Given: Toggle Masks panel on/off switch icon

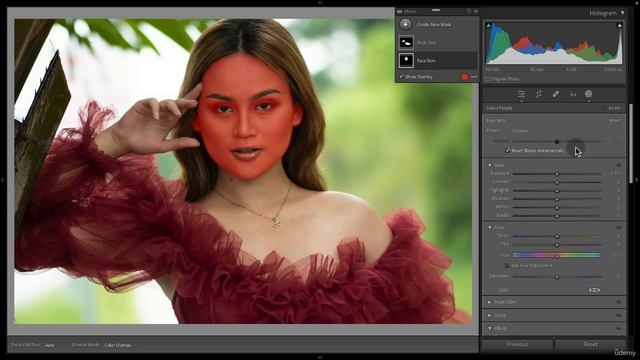Looking at the screenshot, I should (400, 11).
